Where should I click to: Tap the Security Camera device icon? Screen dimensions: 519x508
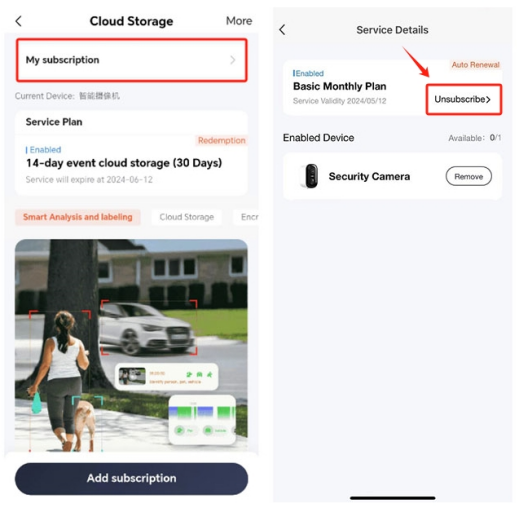(310, 176)
